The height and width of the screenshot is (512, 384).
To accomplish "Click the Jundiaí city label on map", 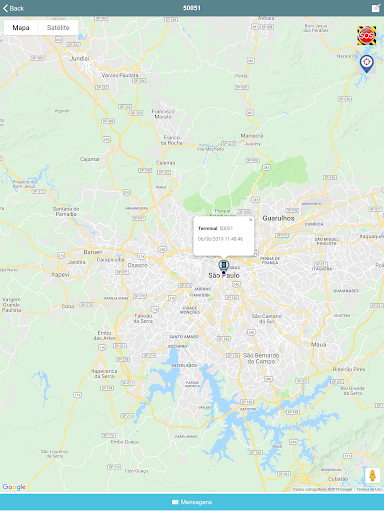I will coord(80,58).
